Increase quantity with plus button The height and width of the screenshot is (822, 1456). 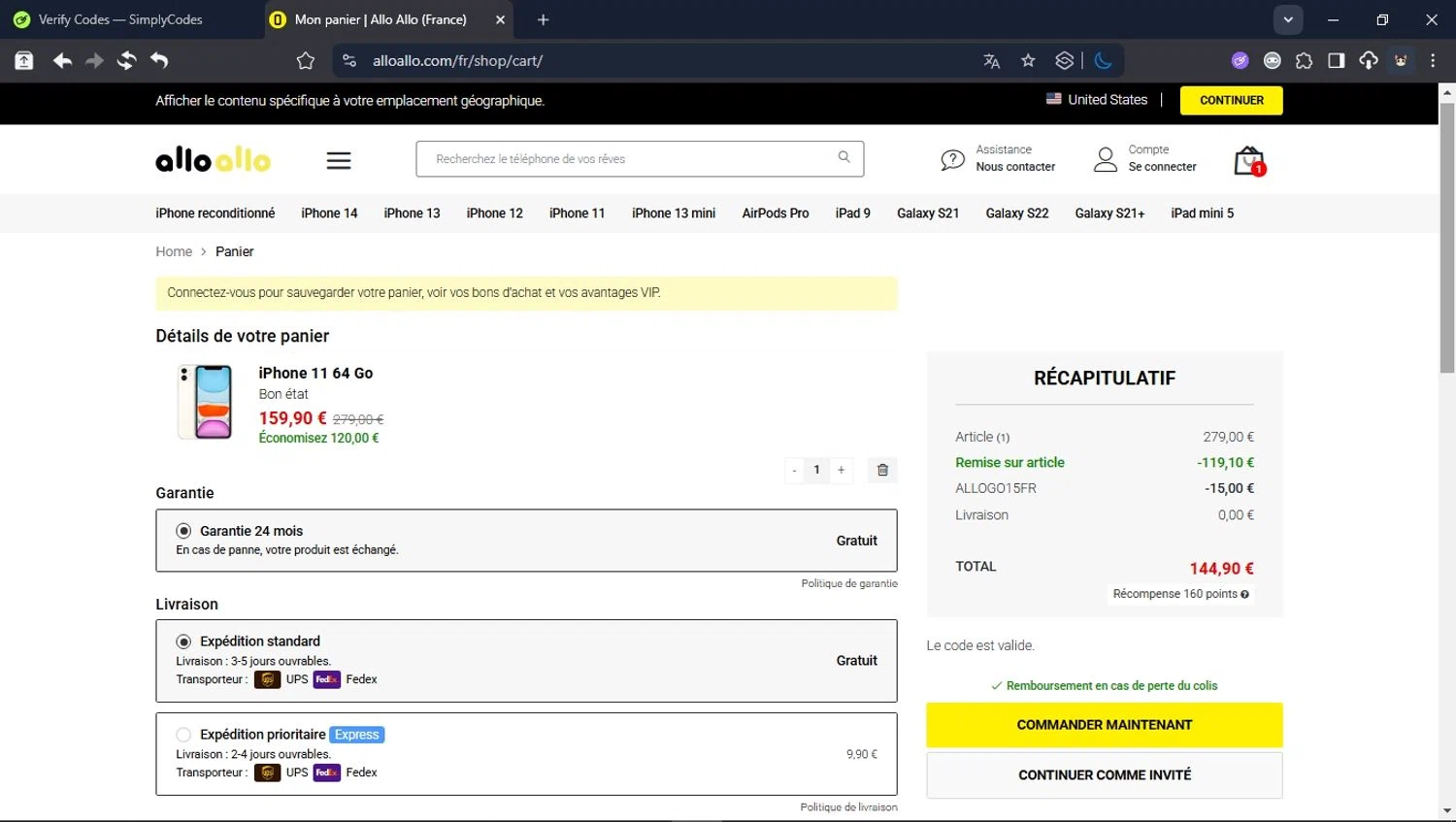point(842,470)
